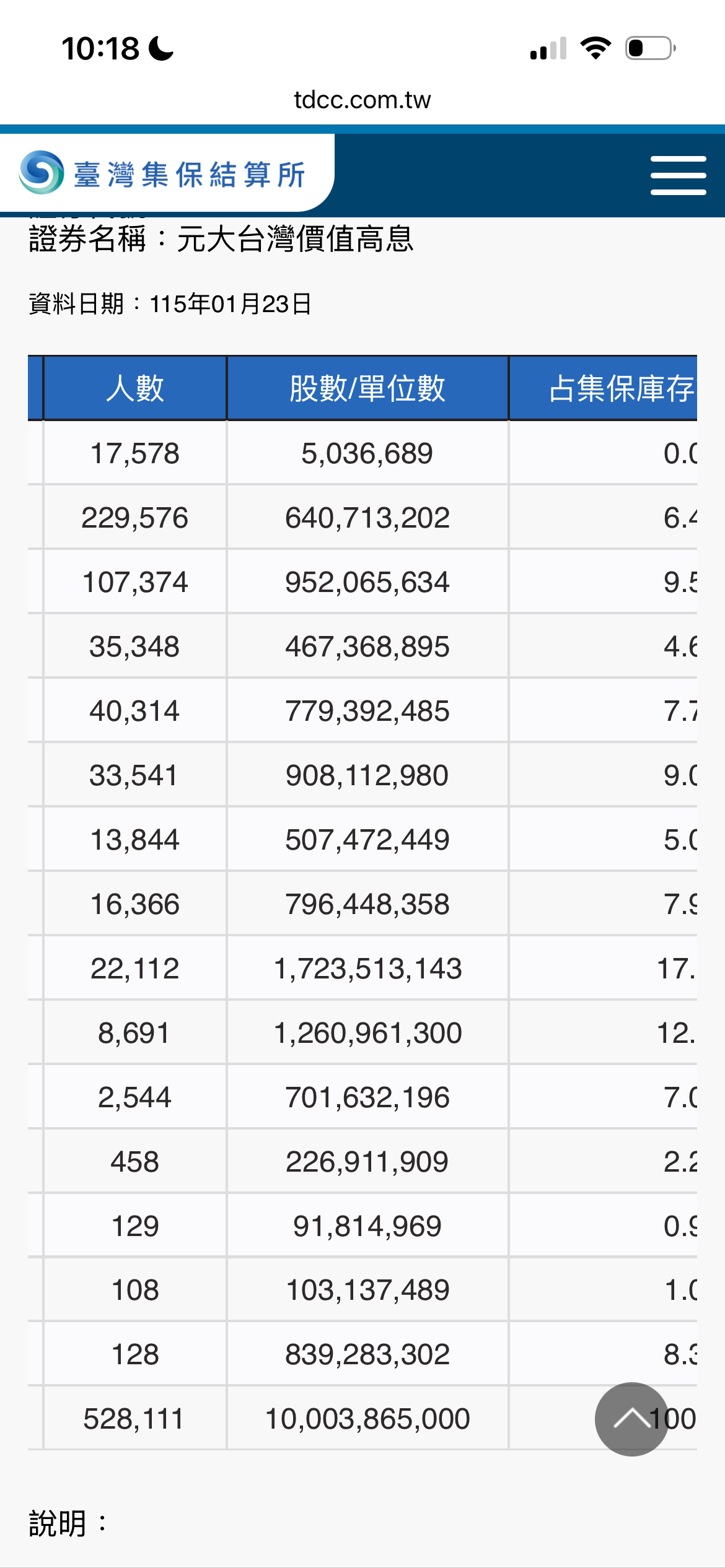Screen dimensions: 725x1568
Task: Tap the scroll-to-top arrow button
Action: pyautogui.click(x=631, y=1419)
